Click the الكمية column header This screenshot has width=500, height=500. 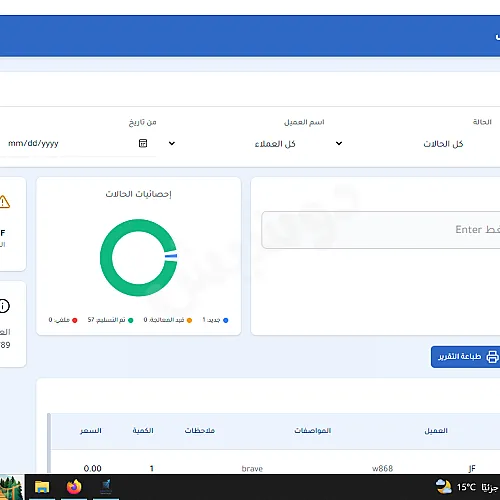[143, 431]
